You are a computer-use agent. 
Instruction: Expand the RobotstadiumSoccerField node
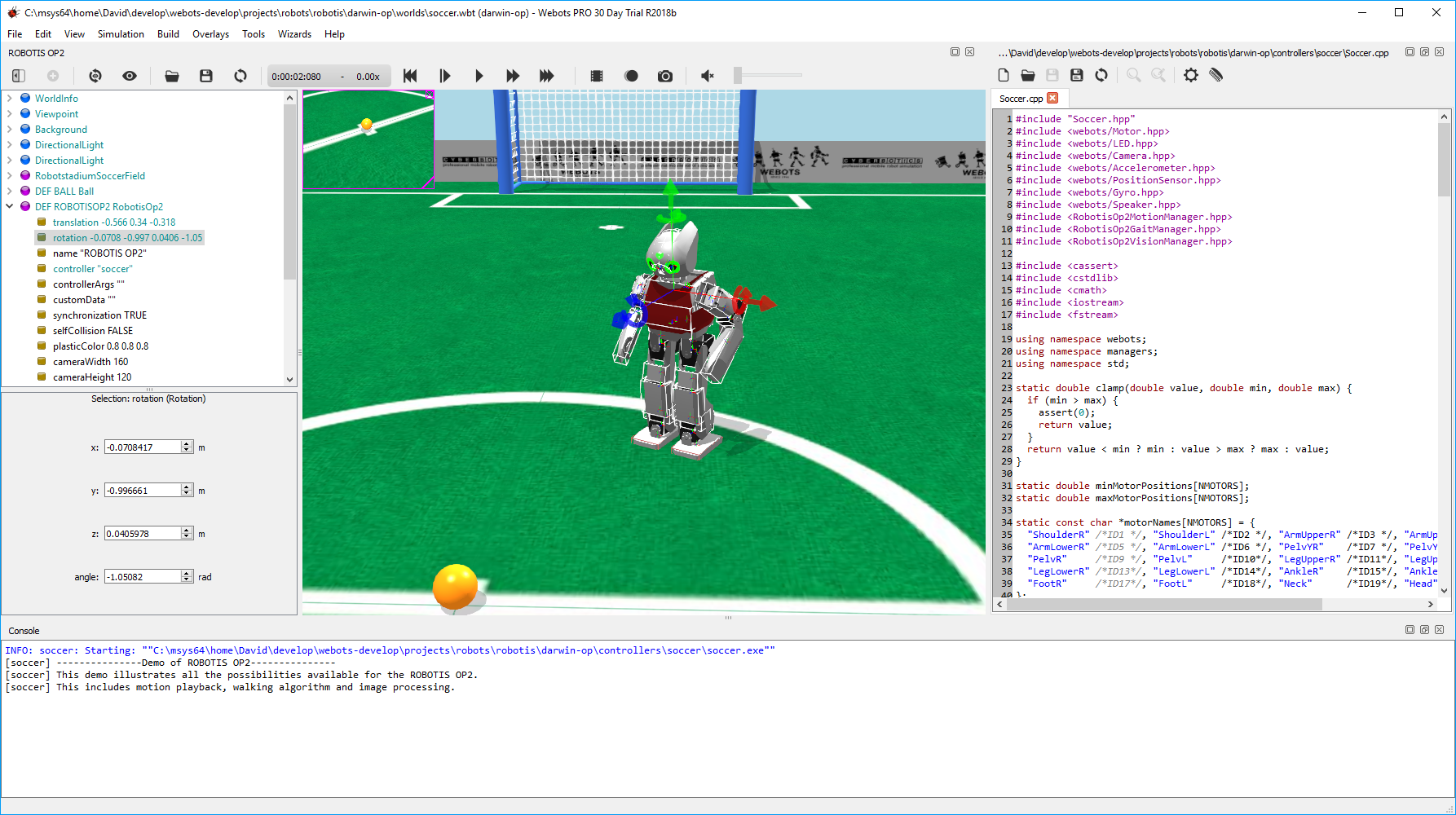[x=9, y=175]
